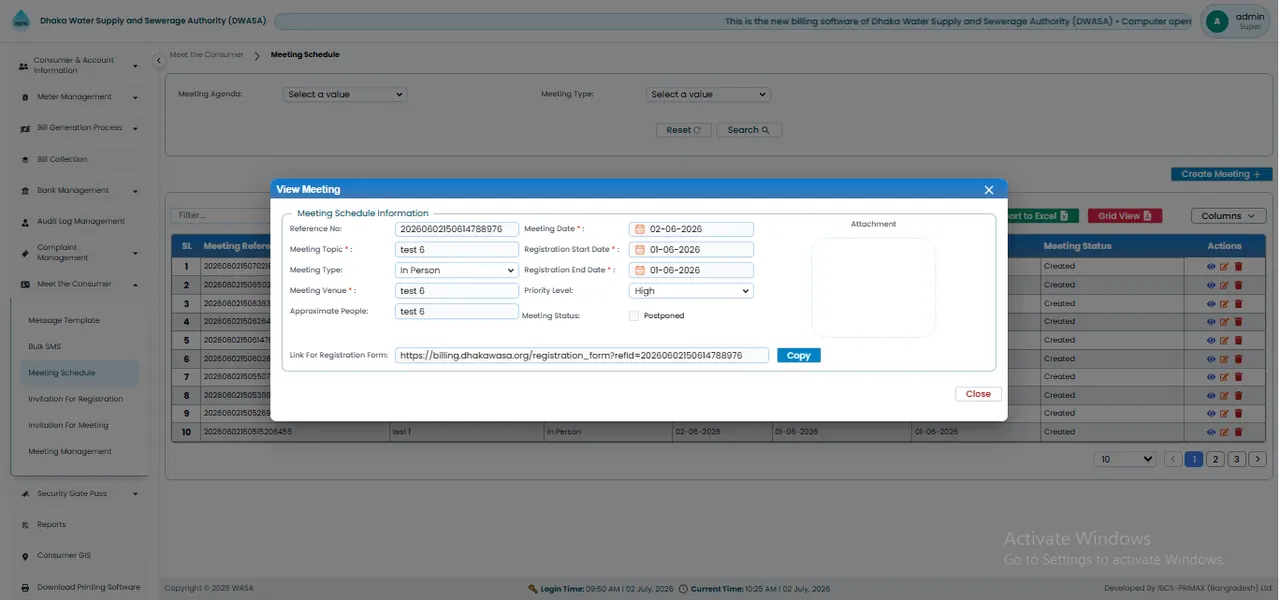Click the edit icon for row 5
The image size is (1280, 600).
point(1224,340)
